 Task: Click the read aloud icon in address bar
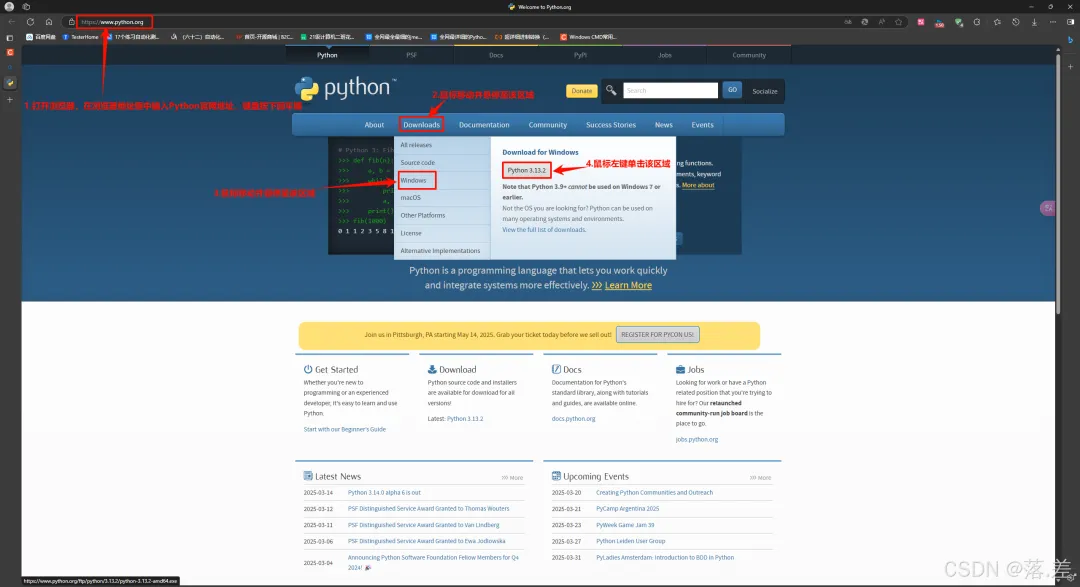point(882,22)
